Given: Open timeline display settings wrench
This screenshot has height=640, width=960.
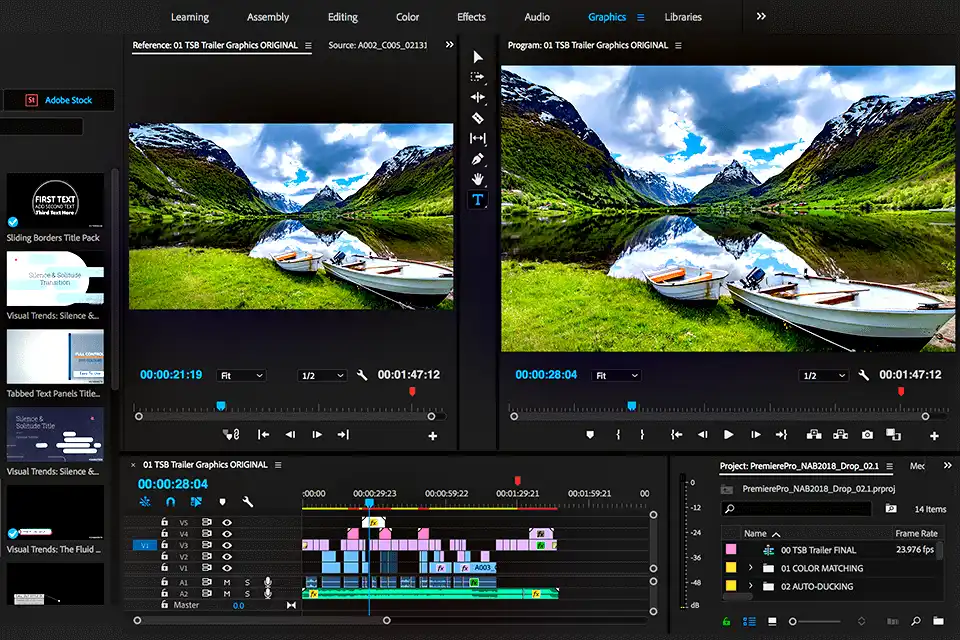Looking at the screenshot, I should pyautogui.click(x=247, y=502).
